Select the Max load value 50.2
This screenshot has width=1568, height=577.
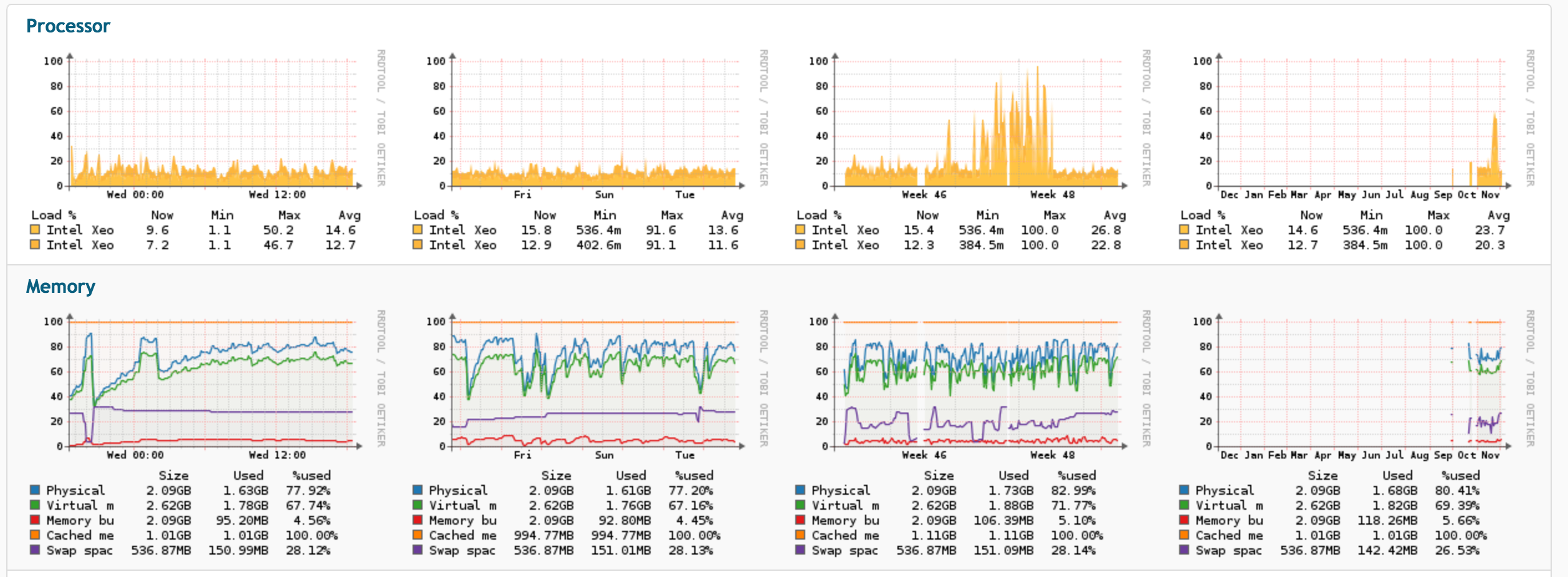278,230
